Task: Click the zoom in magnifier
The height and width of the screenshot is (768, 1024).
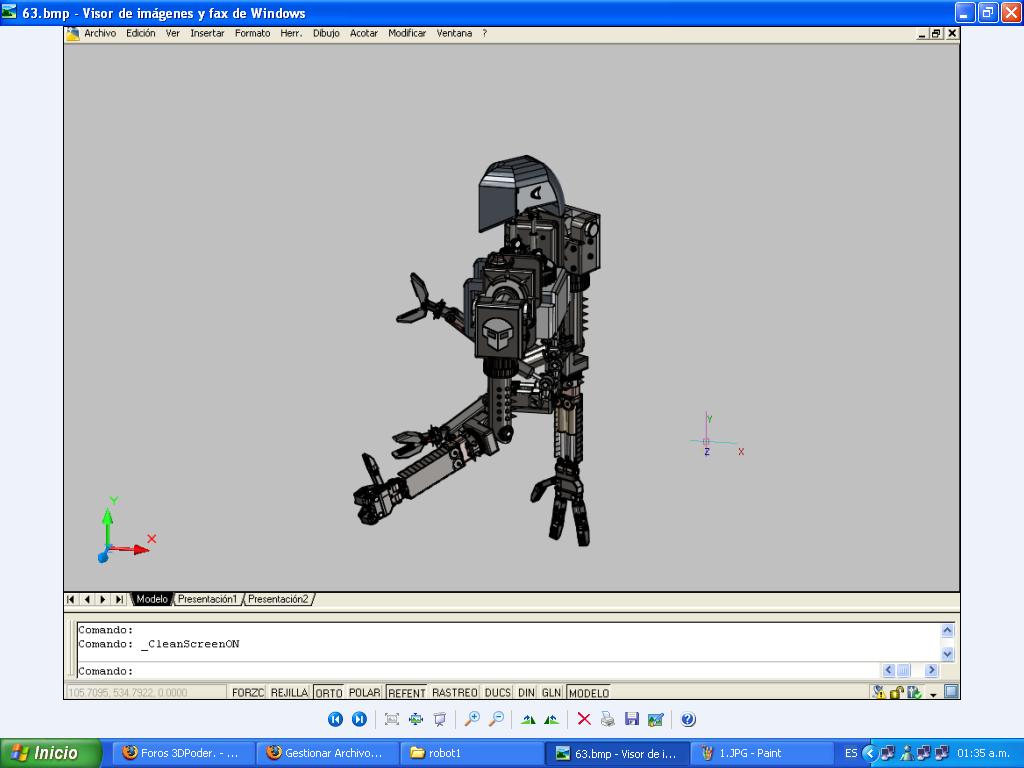Action: (472, 719)
